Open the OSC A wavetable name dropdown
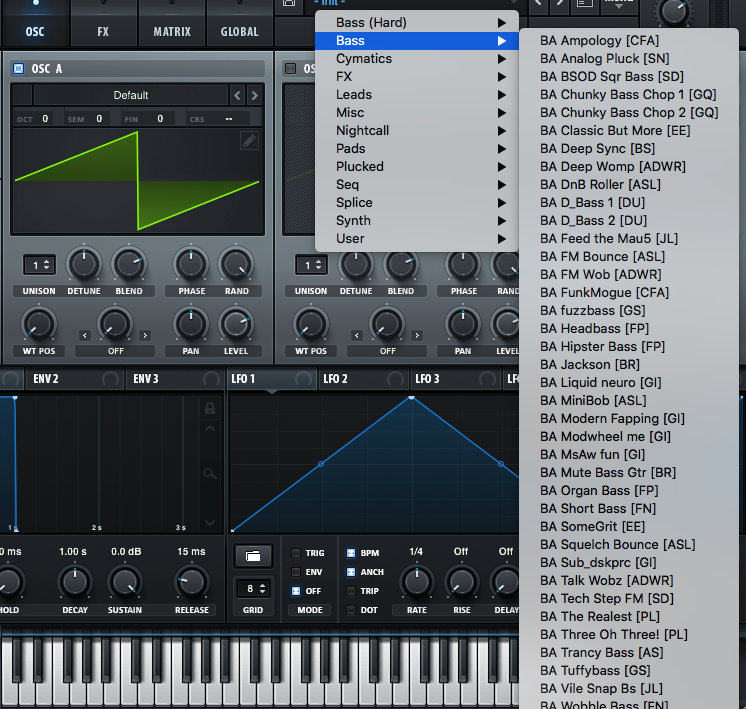Screen dimensions: 746x709 click(130, 96)
